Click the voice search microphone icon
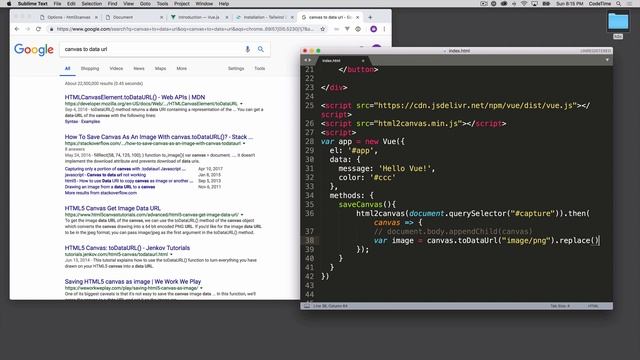Screen dimensions: 640x360 tap(247, 49)
